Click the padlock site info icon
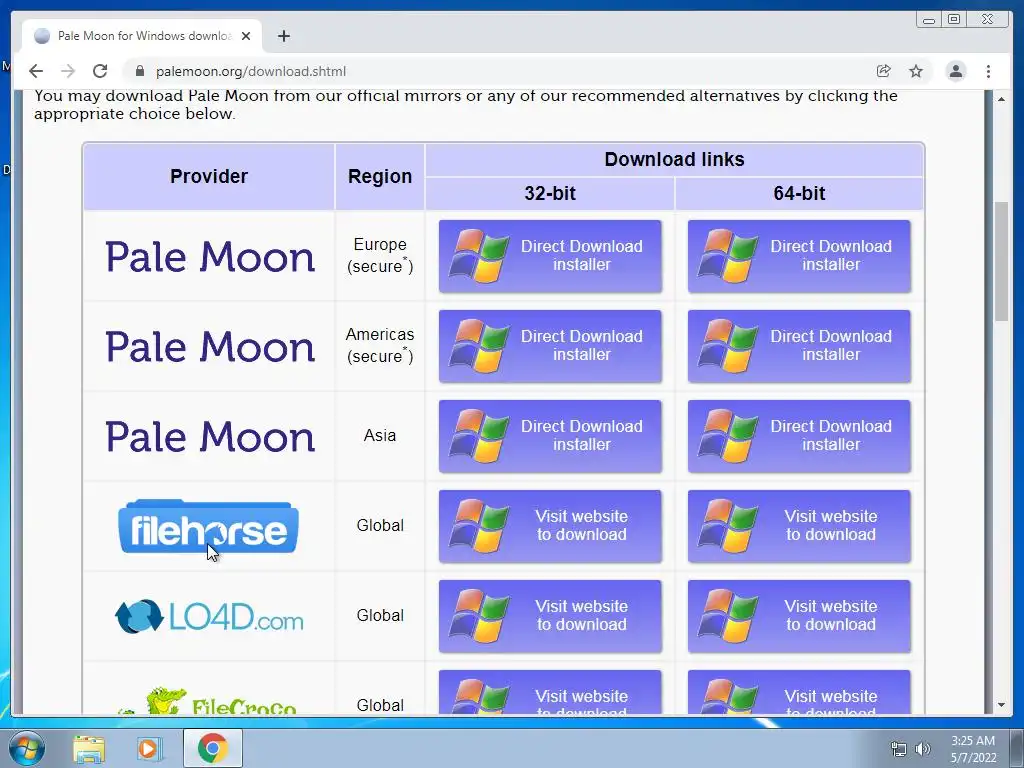 click(x=139, y=71)
